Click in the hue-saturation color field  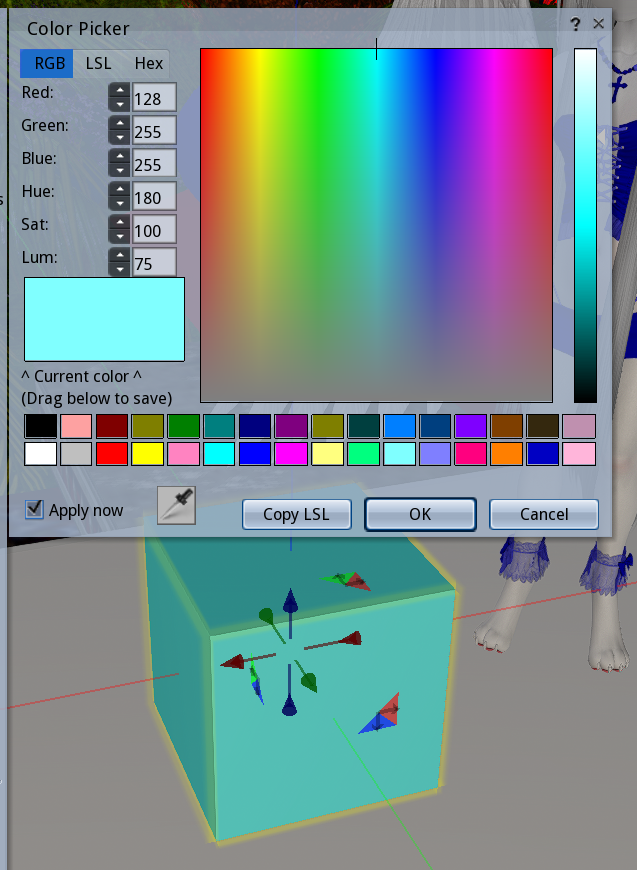coord(376,225)
